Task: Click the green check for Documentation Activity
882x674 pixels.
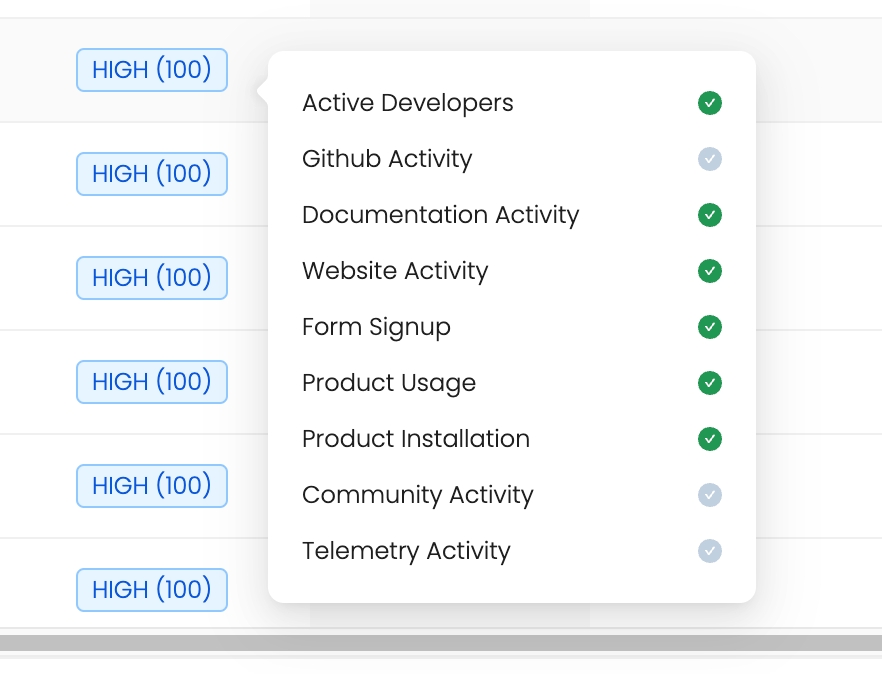Action: [709, 215]
